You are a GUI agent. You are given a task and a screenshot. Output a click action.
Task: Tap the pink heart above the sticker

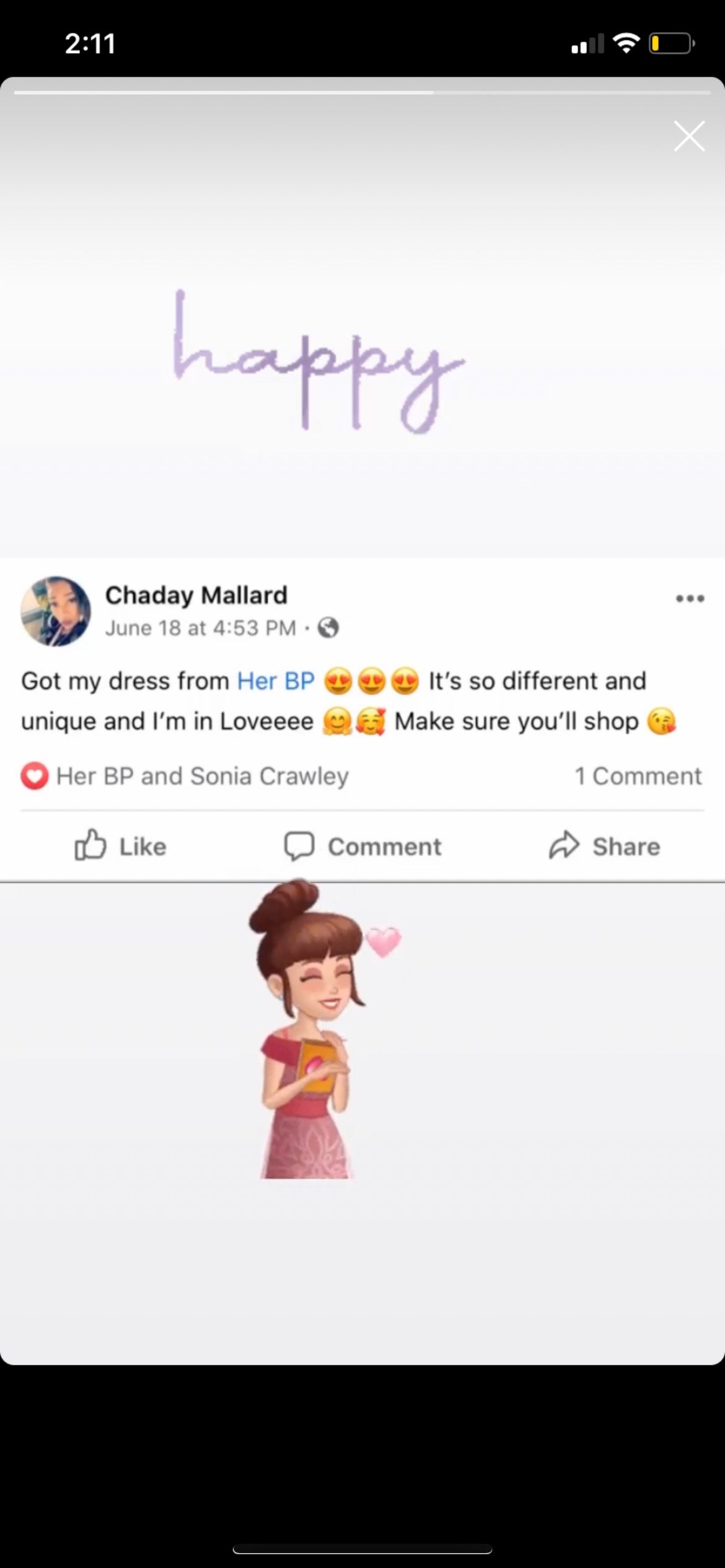pyautogui.click(x=384, y=941)
